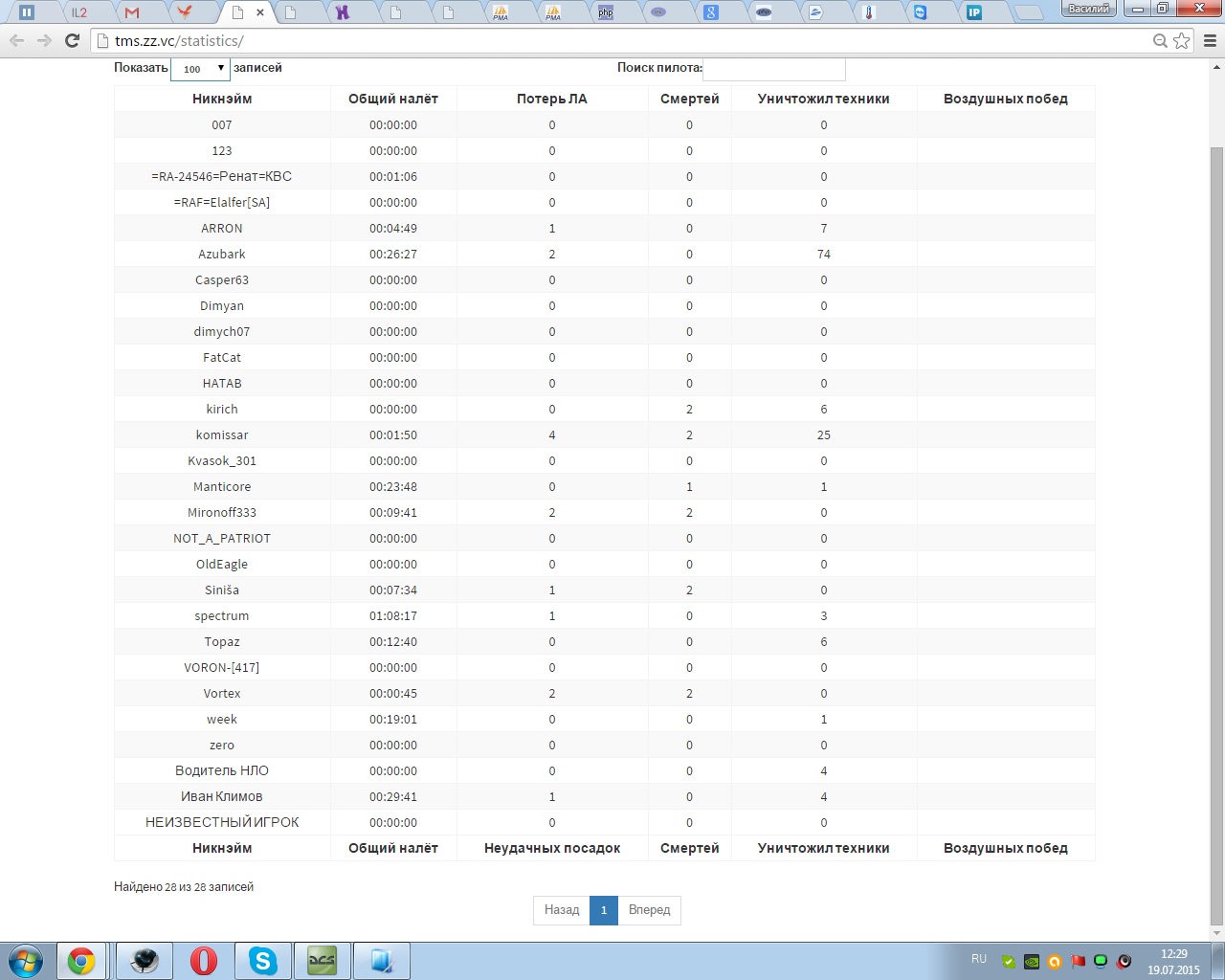Sort by top Смертей column header

pyautogui.click(x=689, y=99)
